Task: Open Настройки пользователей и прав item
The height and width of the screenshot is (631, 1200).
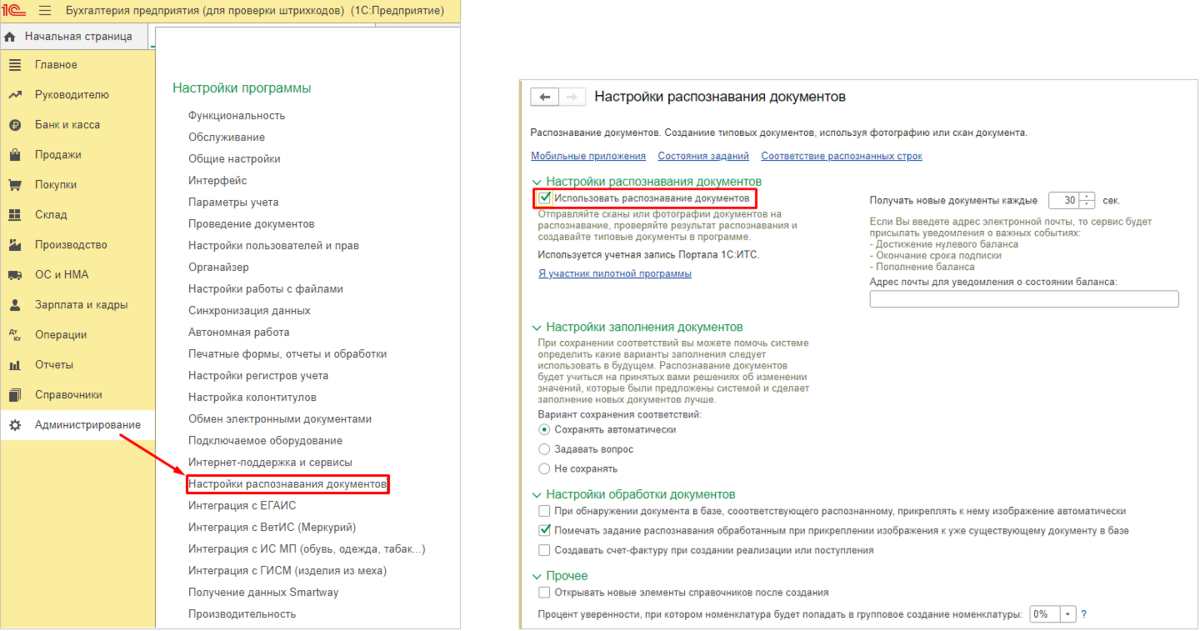Action: pyautogui.click(x=273, y=246)
